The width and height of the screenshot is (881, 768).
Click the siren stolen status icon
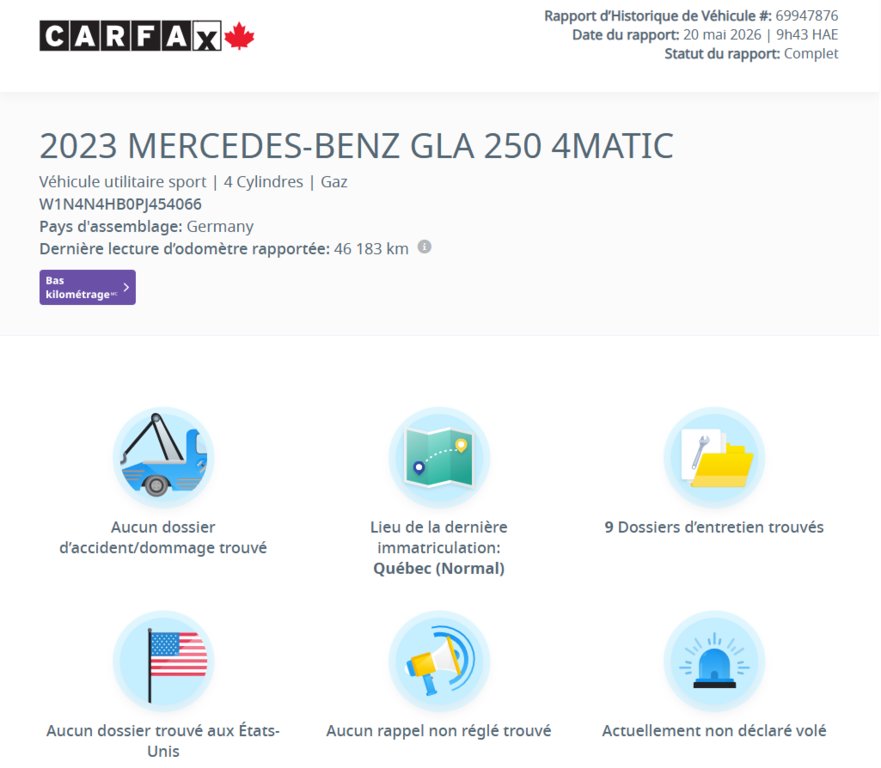coord(714,661)
